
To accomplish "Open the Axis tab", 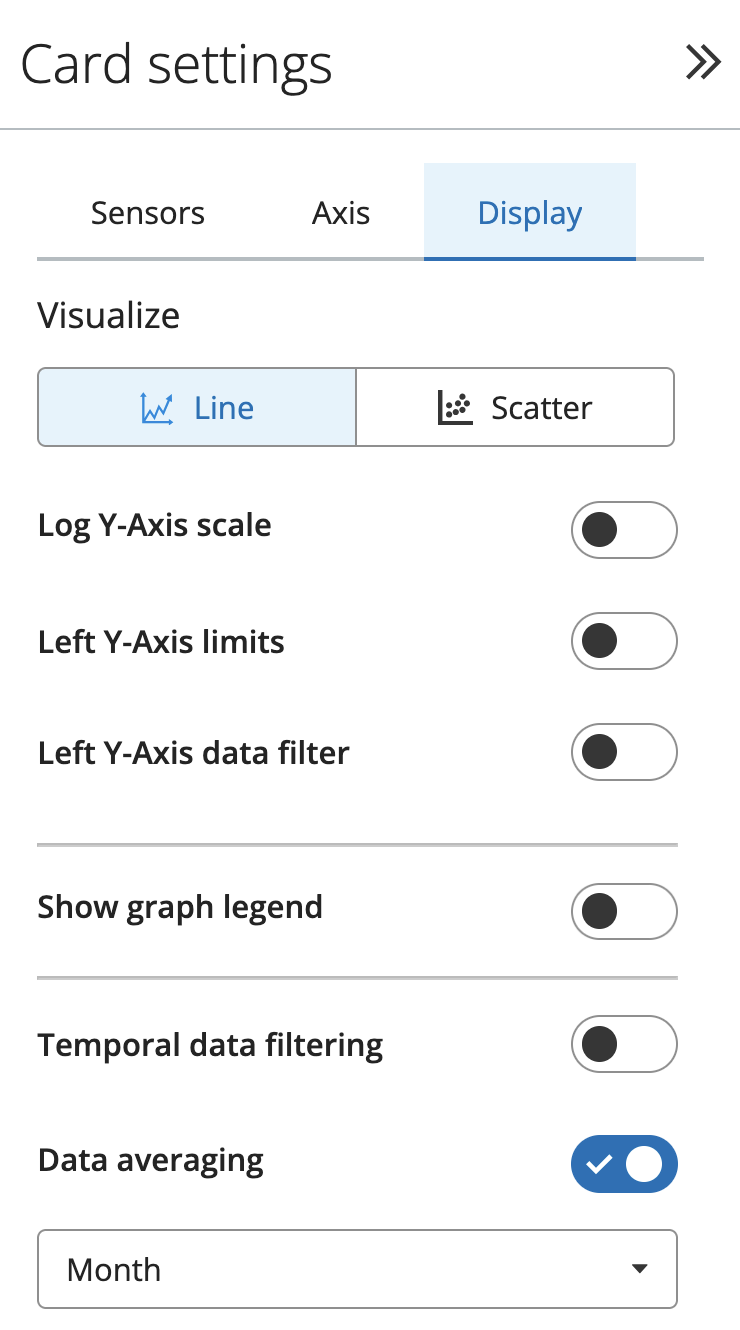I will point(340,212).
